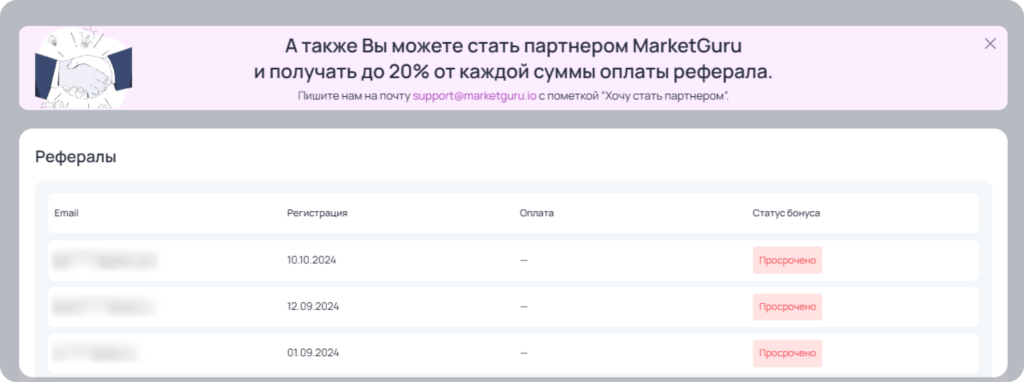Click Просрочено badge for 10.10.2024 referral

[787, 260]
